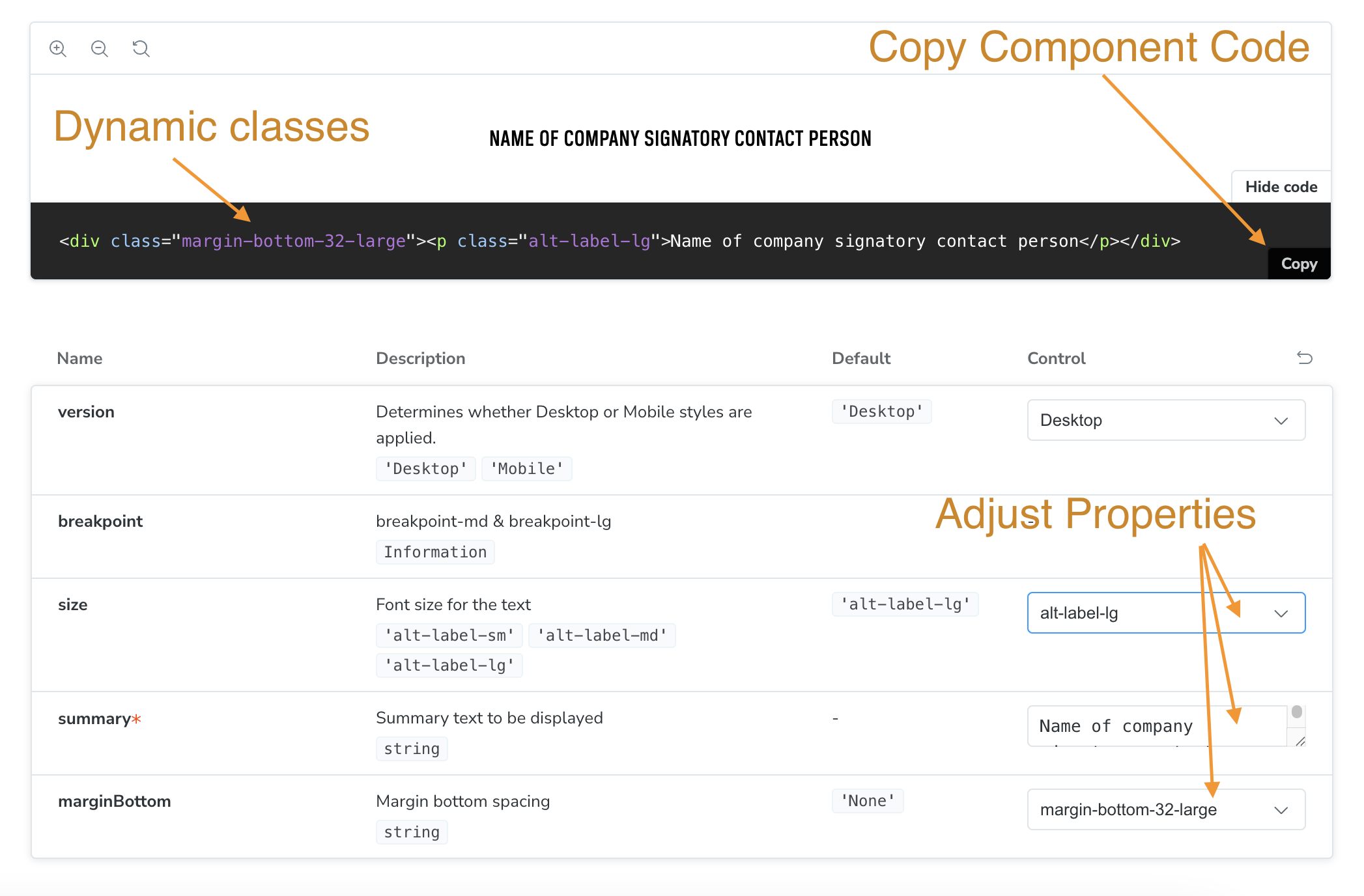Open the size alt-label-lg dropdown
1364x896 pixels.
pos(1166,613)
